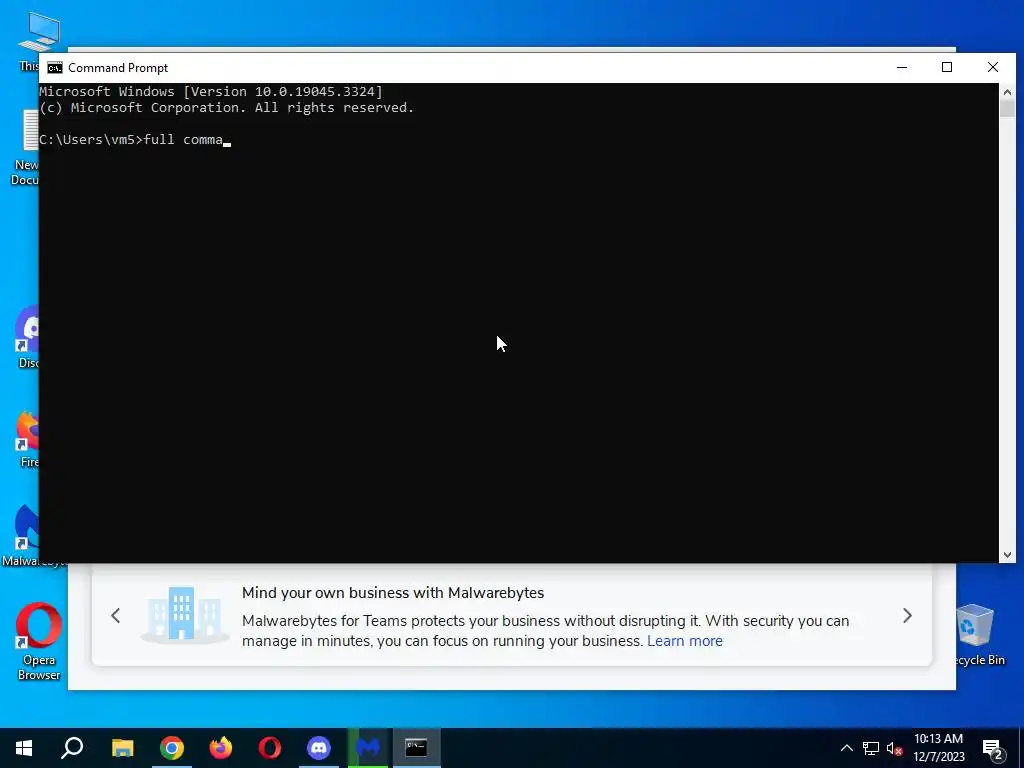The width and height of the screenshot is (1024, 768).
Task: Open the Windows Start menu
Action: [24, 748]
